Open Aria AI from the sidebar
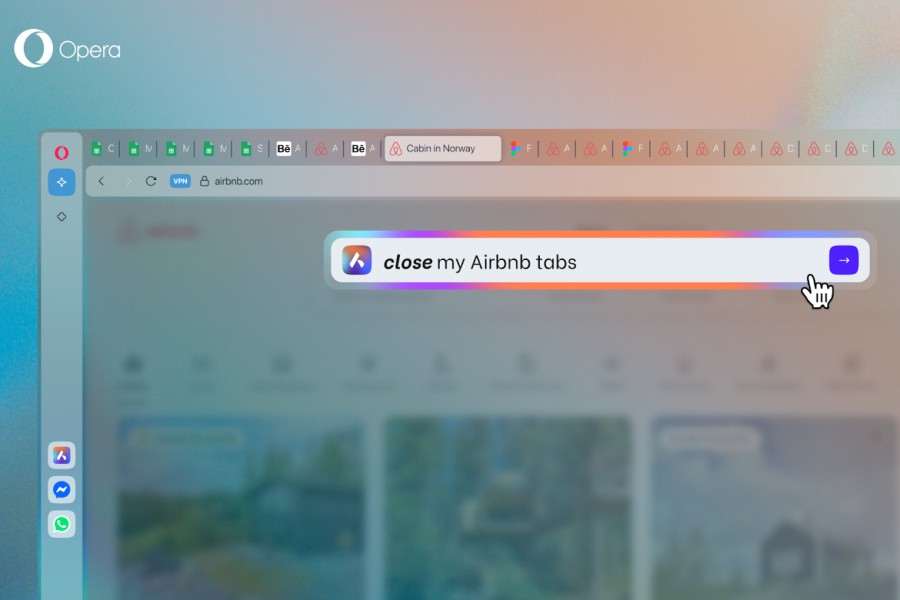Viewport: 900px width, 600px height. click(x=61, y=455)
